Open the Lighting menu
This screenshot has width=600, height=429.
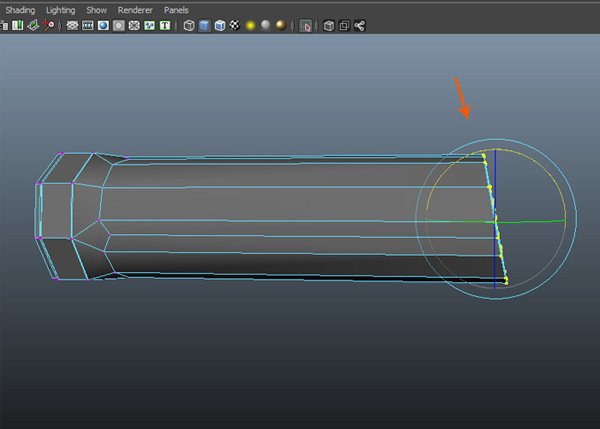point(60,10)
